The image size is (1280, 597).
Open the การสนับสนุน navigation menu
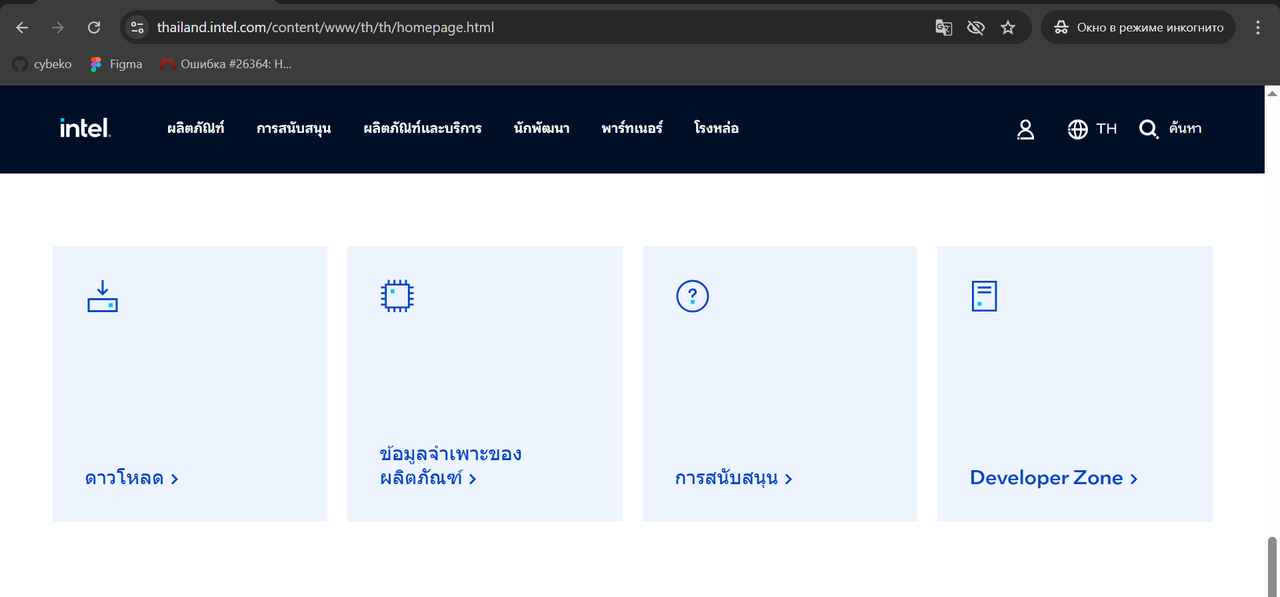pyautogui.click(x=294, y=128)
